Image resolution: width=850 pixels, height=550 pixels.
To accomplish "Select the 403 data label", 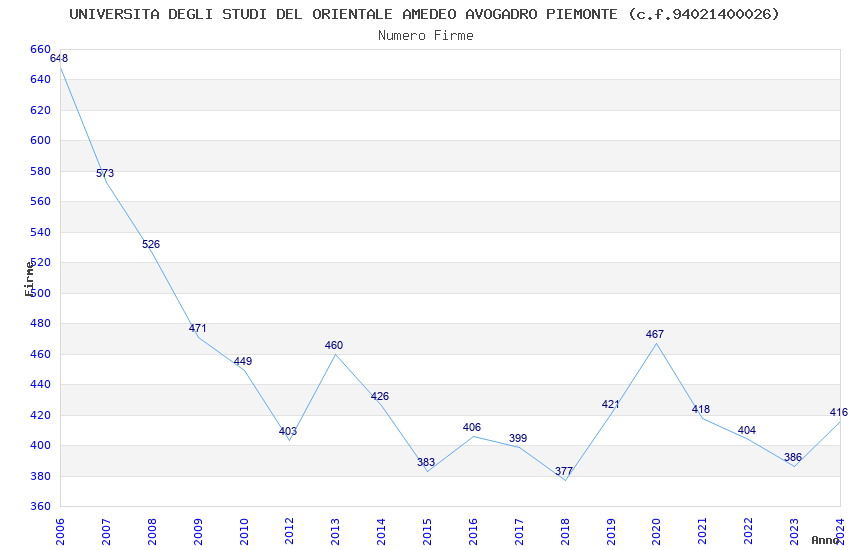I will 288,431.
